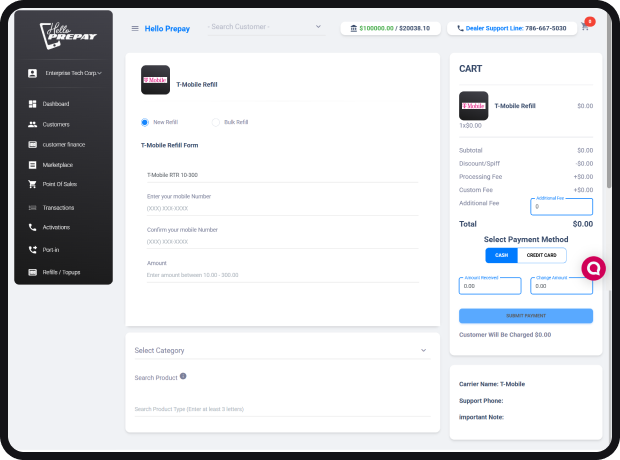Click the SUBMIT PAYMENT button

(526, 316)
